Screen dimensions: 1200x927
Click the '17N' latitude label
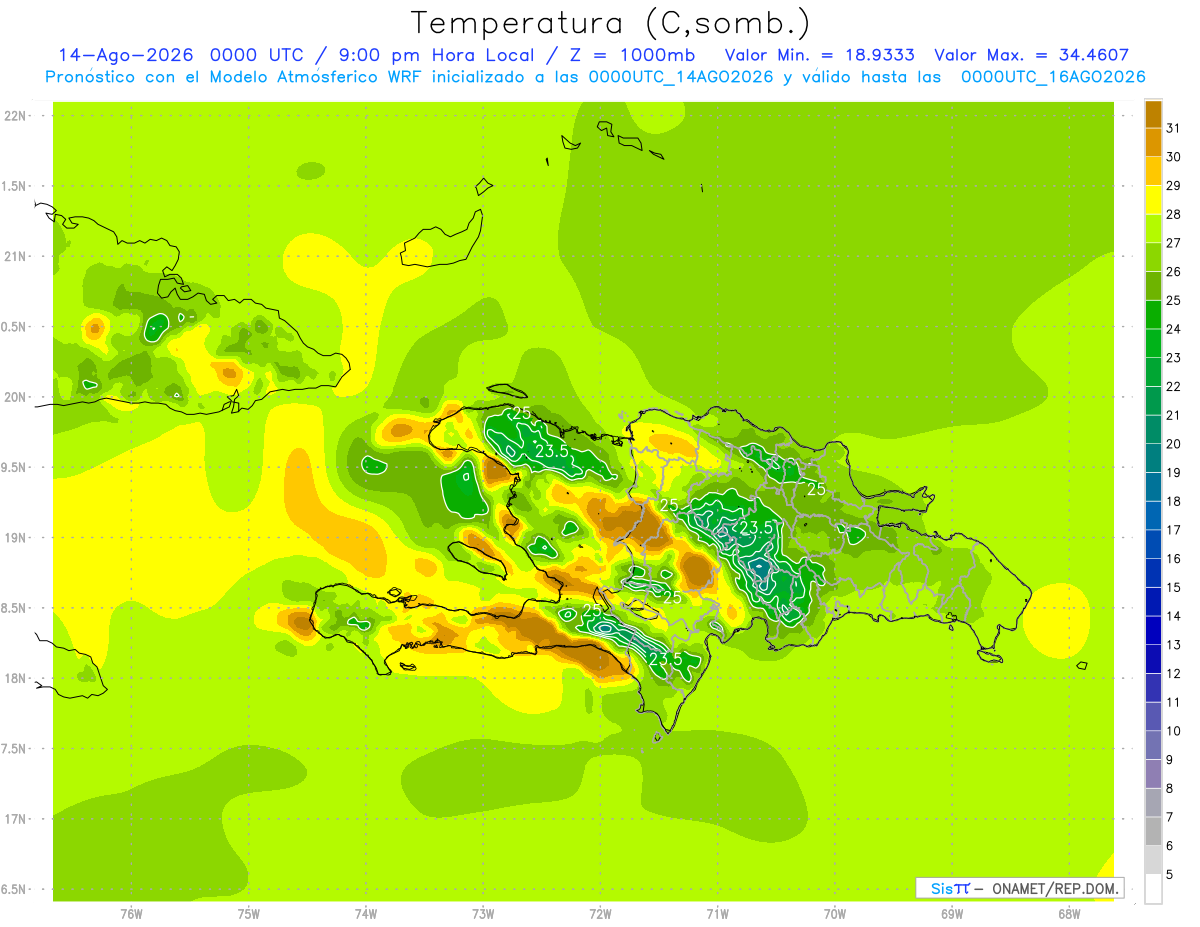(14, 819)
